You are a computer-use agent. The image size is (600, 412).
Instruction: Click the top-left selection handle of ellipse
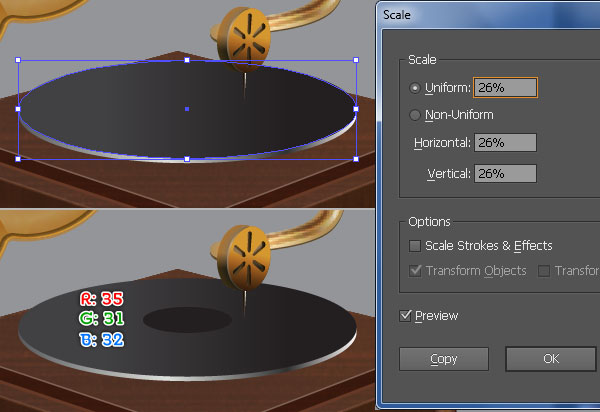[x=18, y=60]
